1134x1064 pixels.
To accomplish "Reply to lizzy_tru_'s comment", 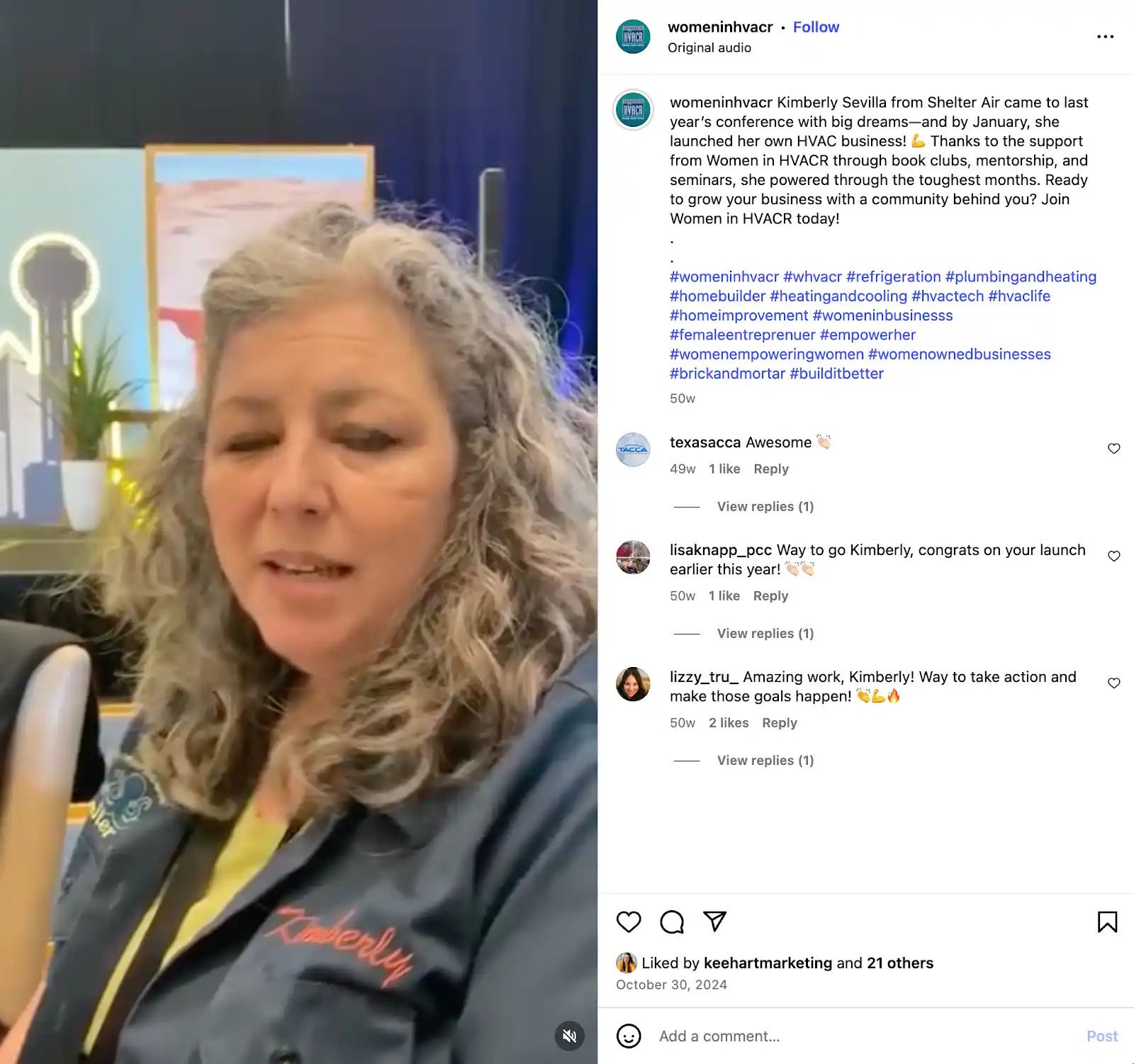I will (780, 722).
